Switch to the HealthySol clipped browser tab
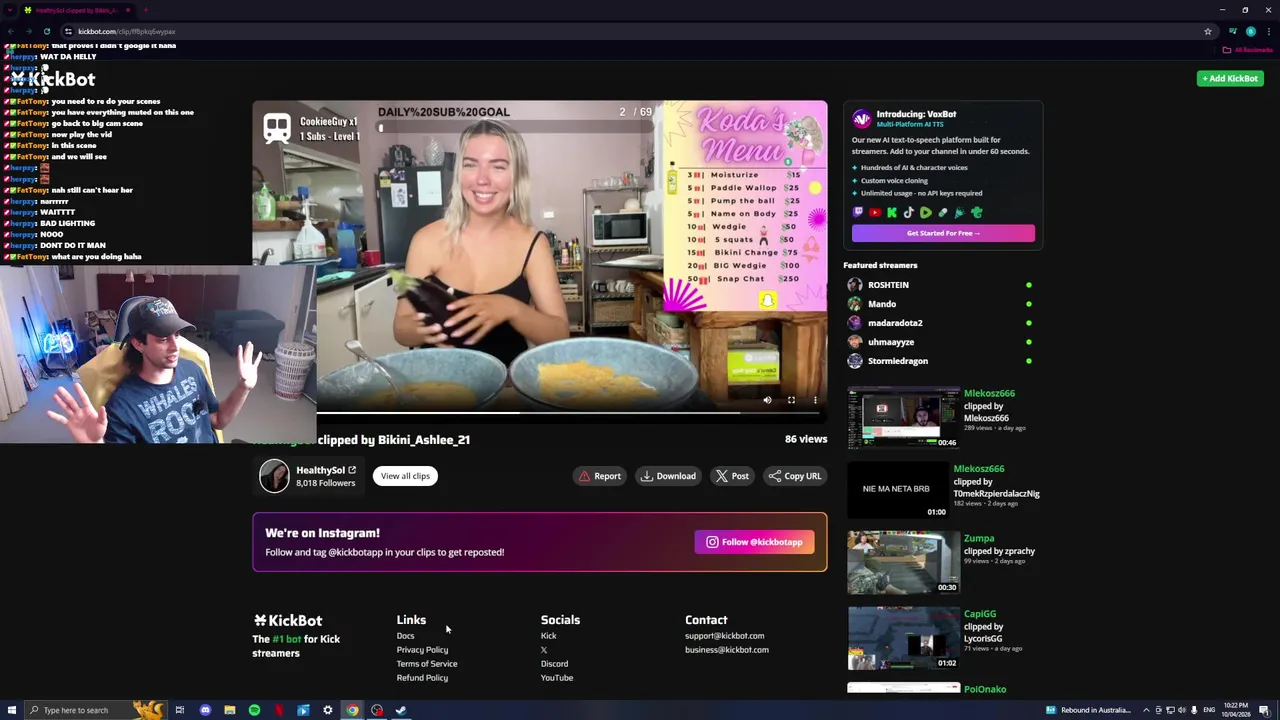1280x720 pixels. (78, 10)
